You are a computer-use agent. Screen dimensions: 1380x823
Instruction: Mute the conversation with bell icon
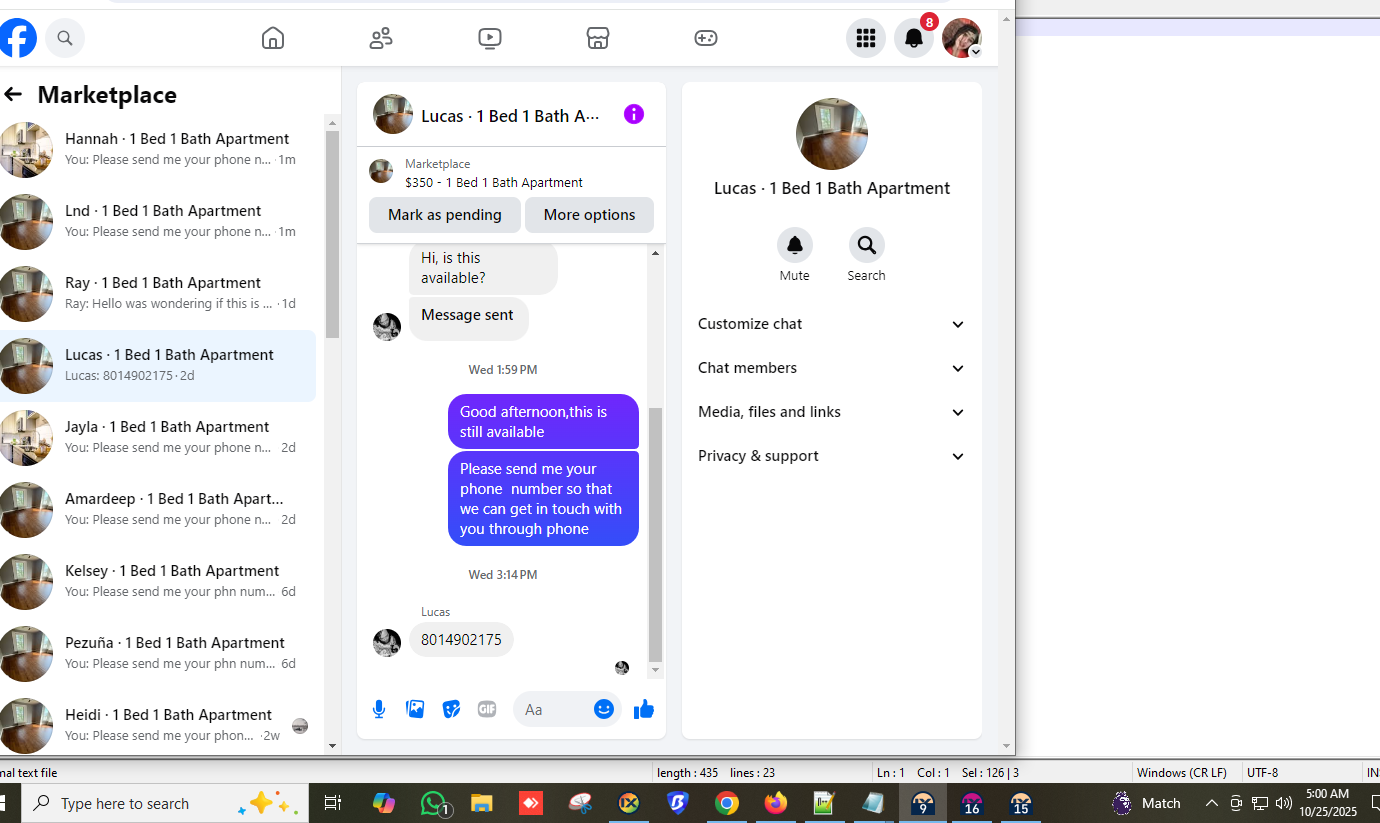pyautogui.click(x=795, y=245)
